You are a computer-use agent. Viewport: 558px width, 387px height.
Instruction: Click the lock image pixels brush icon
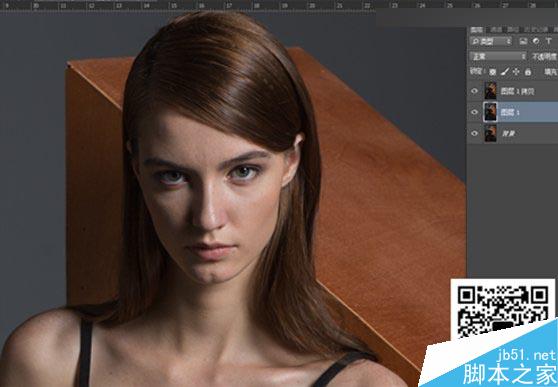click(x=504, y=72)
